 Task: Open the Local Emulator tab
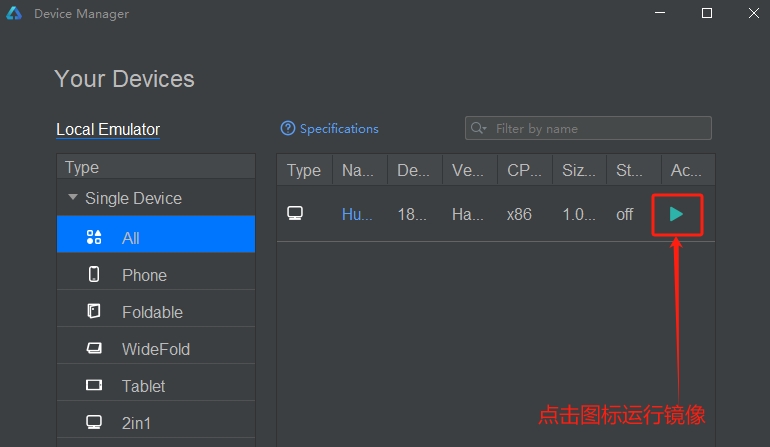108,129
